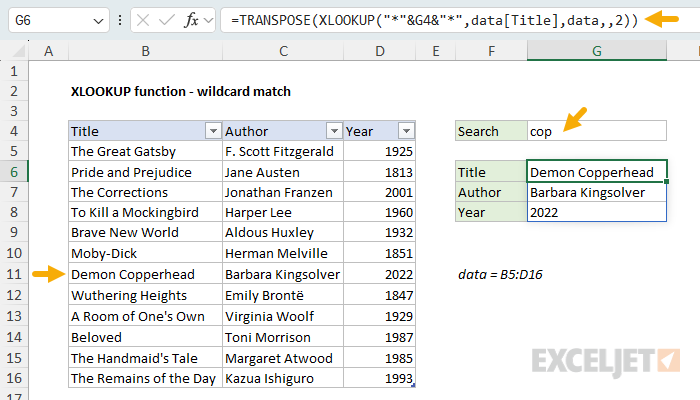Viewport: 700px width, 400px height.
Task: Select cell To Kill a Mockingbird
Action: coord(146,212)
